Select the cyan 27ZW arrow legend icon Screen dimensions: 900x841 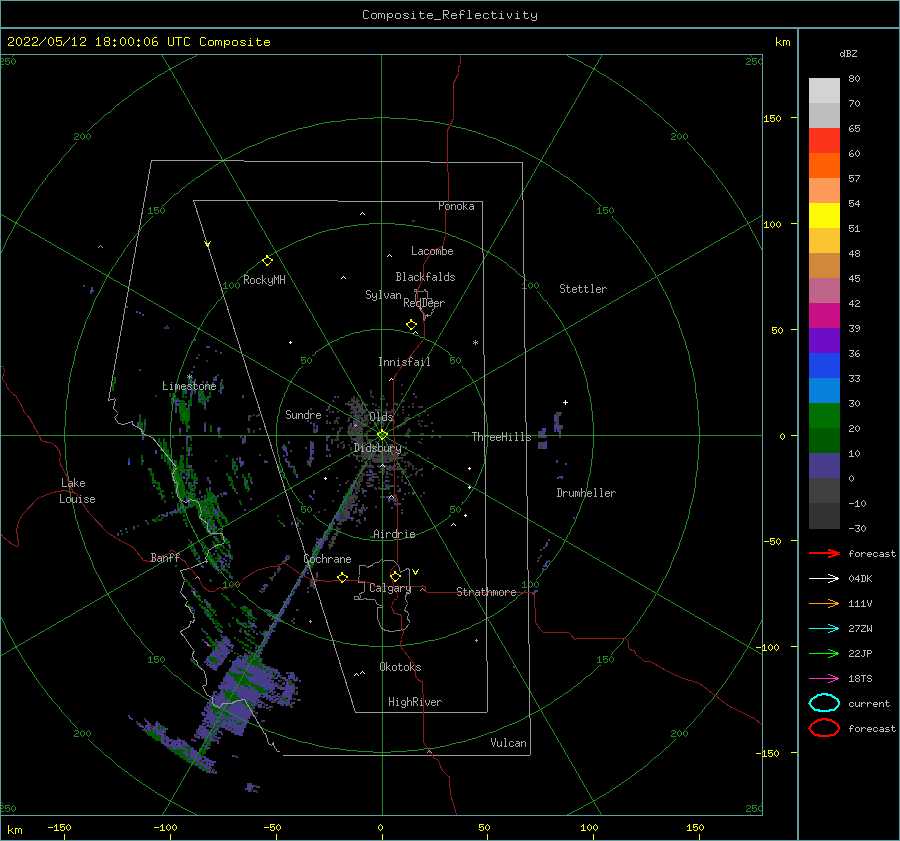click(x=824, y=629)
